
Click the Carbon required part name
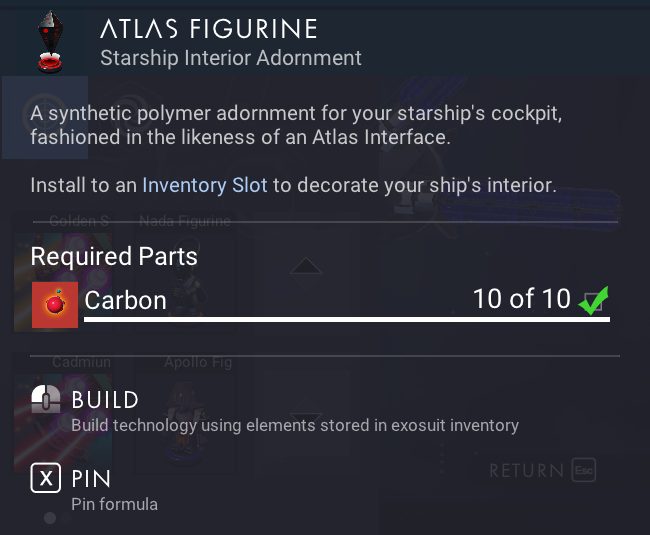click(125, 299)
